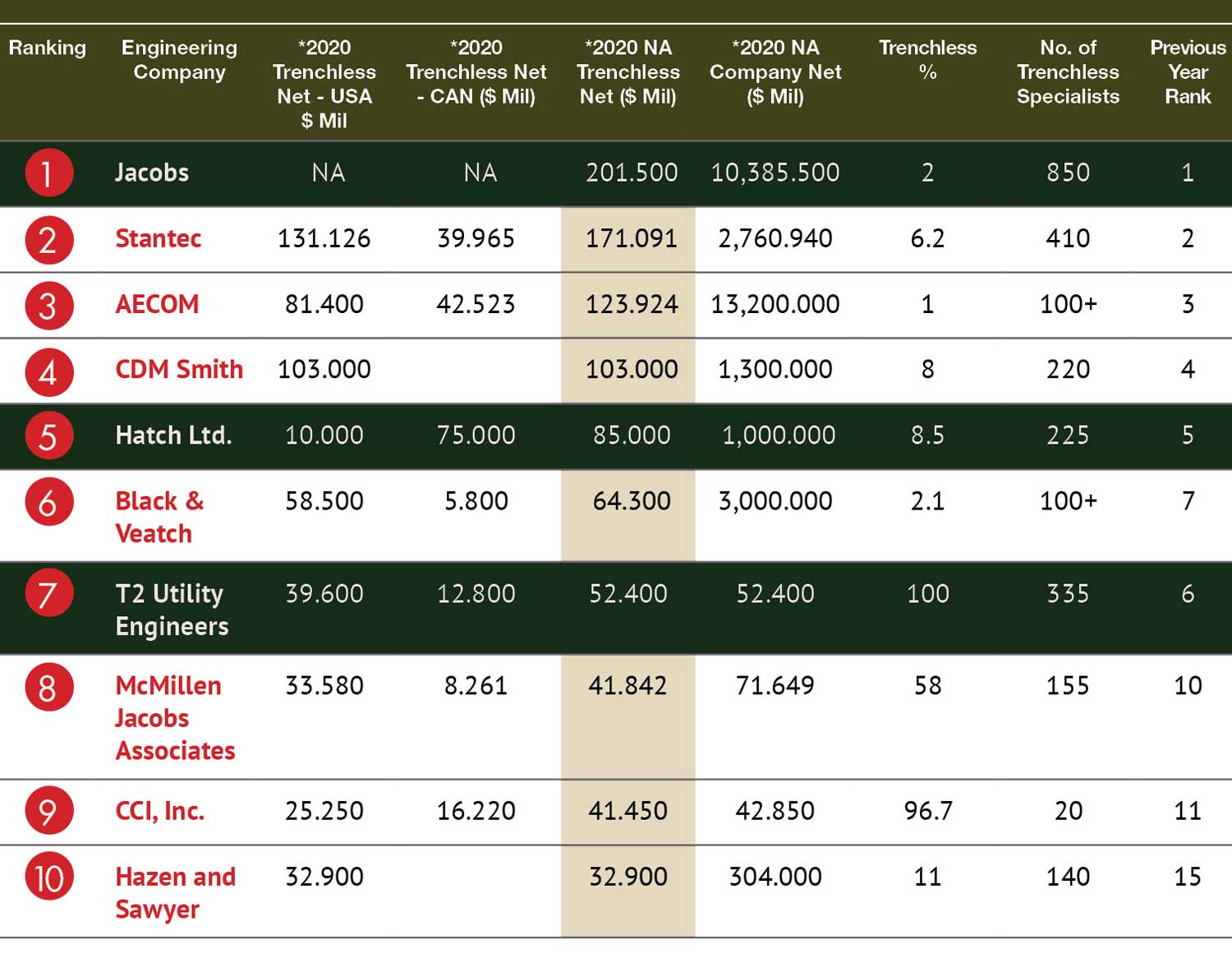Image resolution: width=1232 pixels, height=958 pixels.
Task: Click the Trenchless % column header
Action: pyautogui.click(x=928, y=60)
